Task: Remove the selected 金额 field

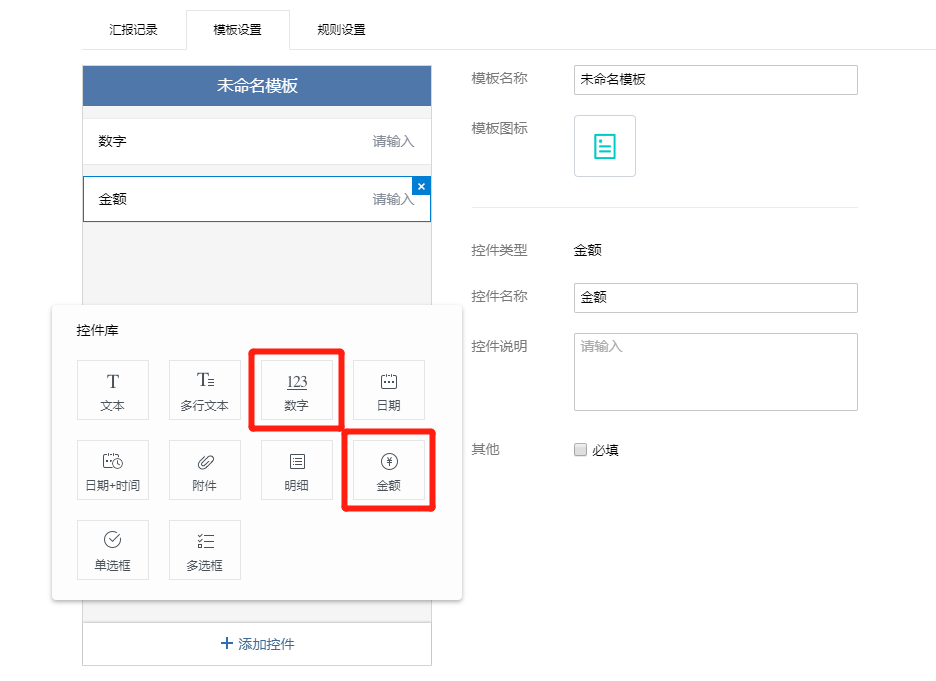Action: (421, 186)
